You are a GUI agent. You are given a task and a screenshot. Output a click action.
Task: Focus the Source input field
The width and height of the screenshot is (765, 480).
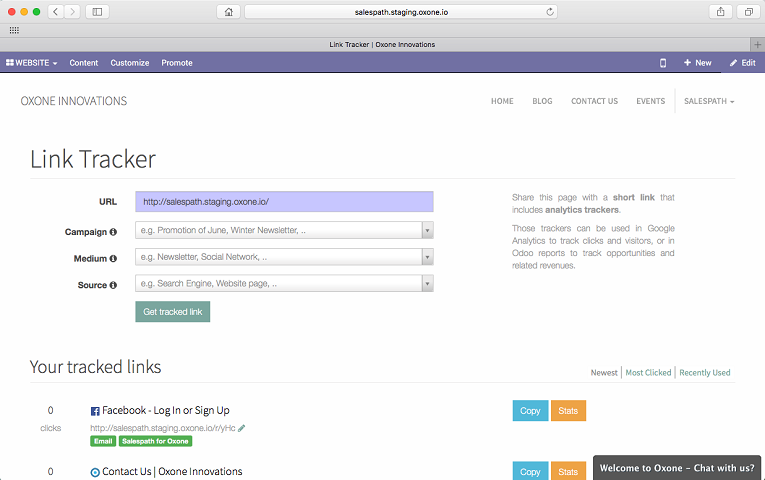coord(279,283)
